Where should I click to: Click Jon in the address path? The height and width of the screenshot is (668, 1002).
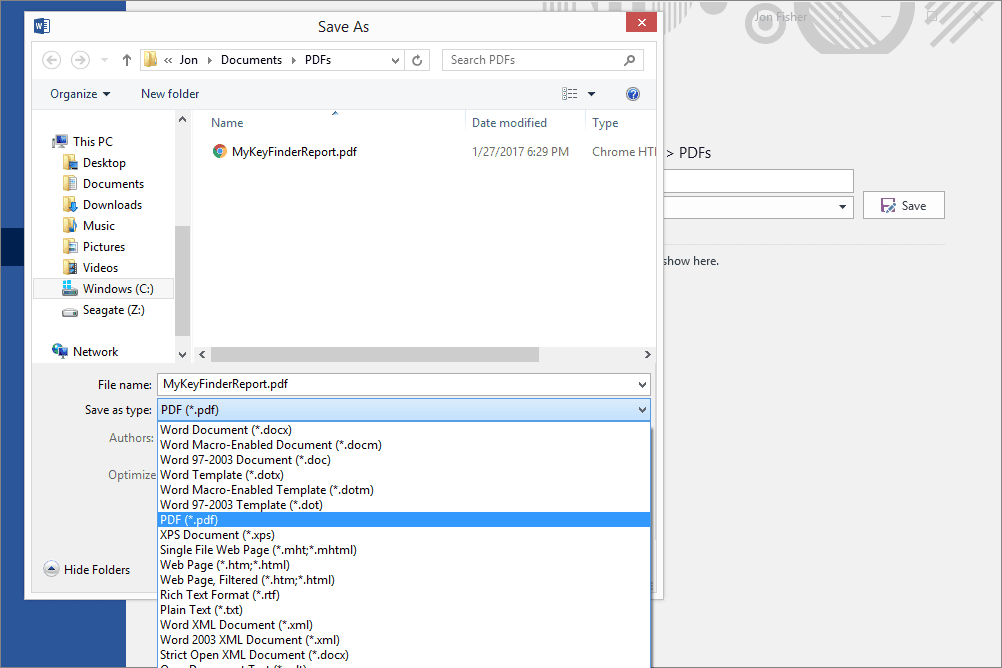pyautogui.click(x=189, y=60)
